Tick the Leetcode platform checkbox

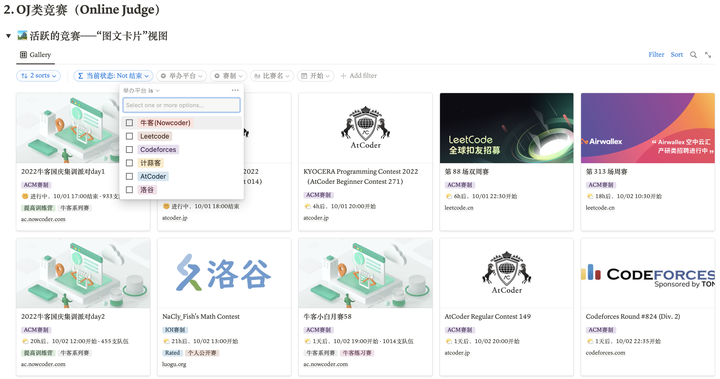tap(129, 136)
